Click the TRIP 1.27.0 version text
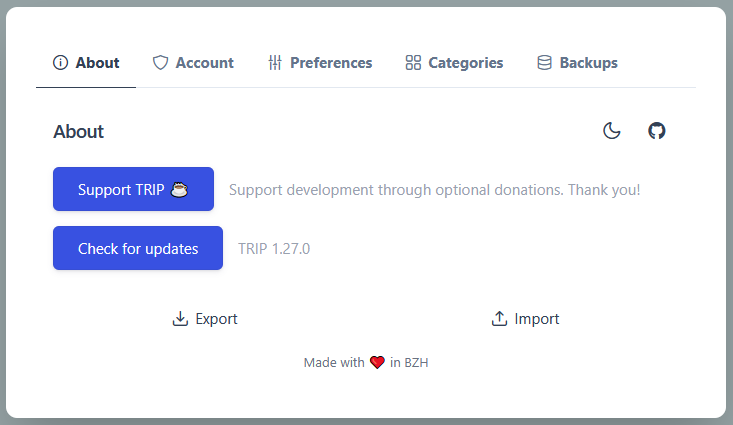 (274, 249)
